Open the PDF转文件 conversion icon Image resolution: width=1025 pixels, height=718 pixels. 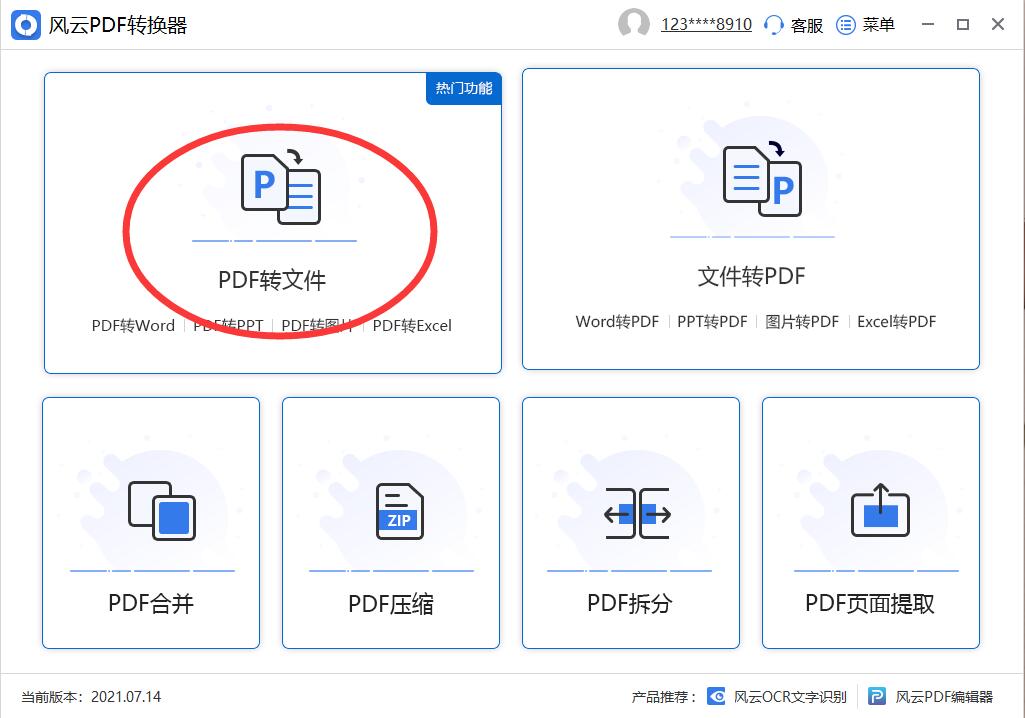(x=281, y=187)
